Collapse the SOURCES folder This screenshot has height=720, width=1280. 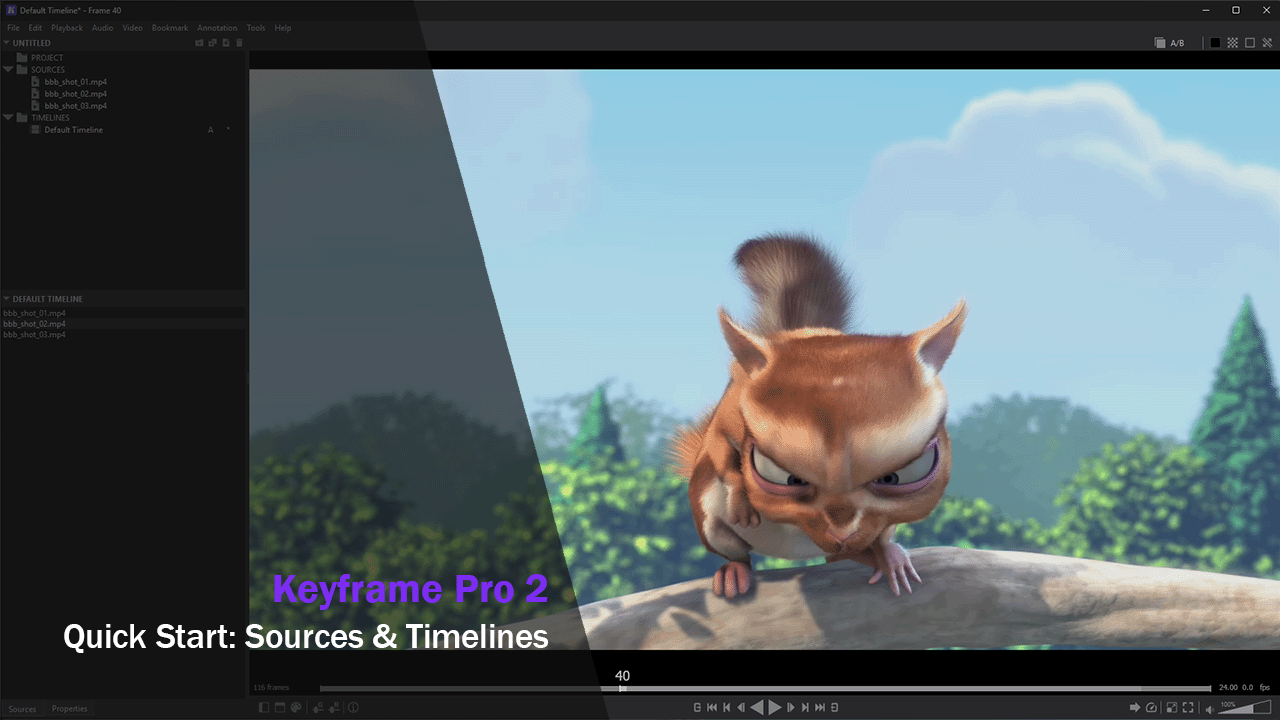coord(8,70)
